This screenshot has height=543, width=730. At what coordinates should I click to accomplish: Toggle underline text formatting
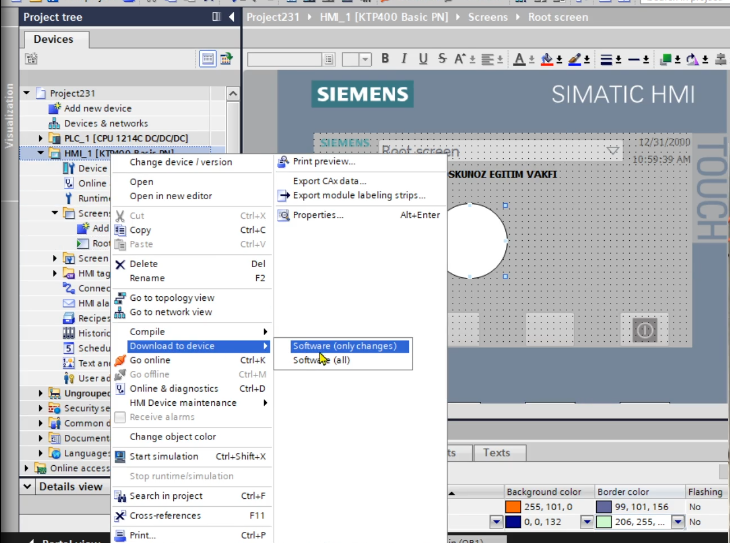click(x=423, y=59)
